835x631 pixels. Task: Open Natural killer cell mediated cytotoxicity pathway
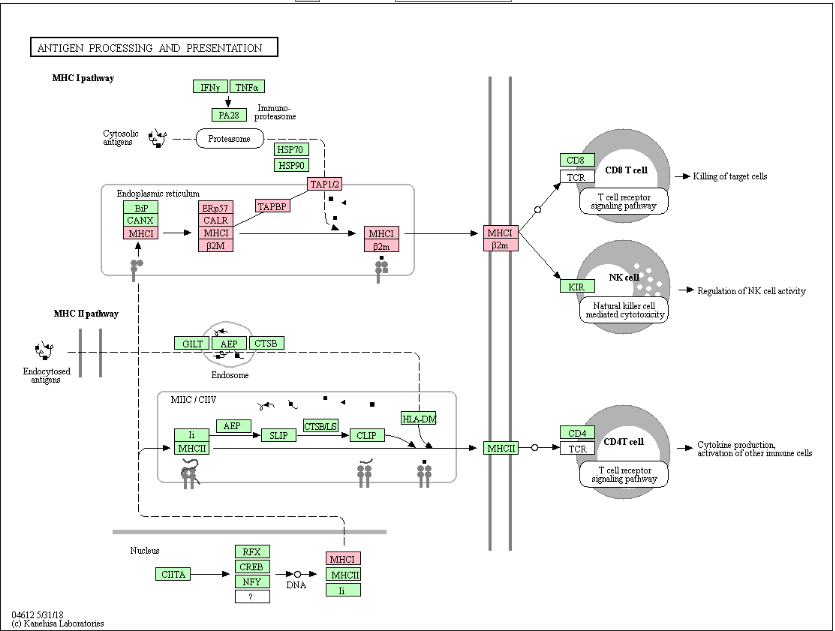click(x=624, y=309)
